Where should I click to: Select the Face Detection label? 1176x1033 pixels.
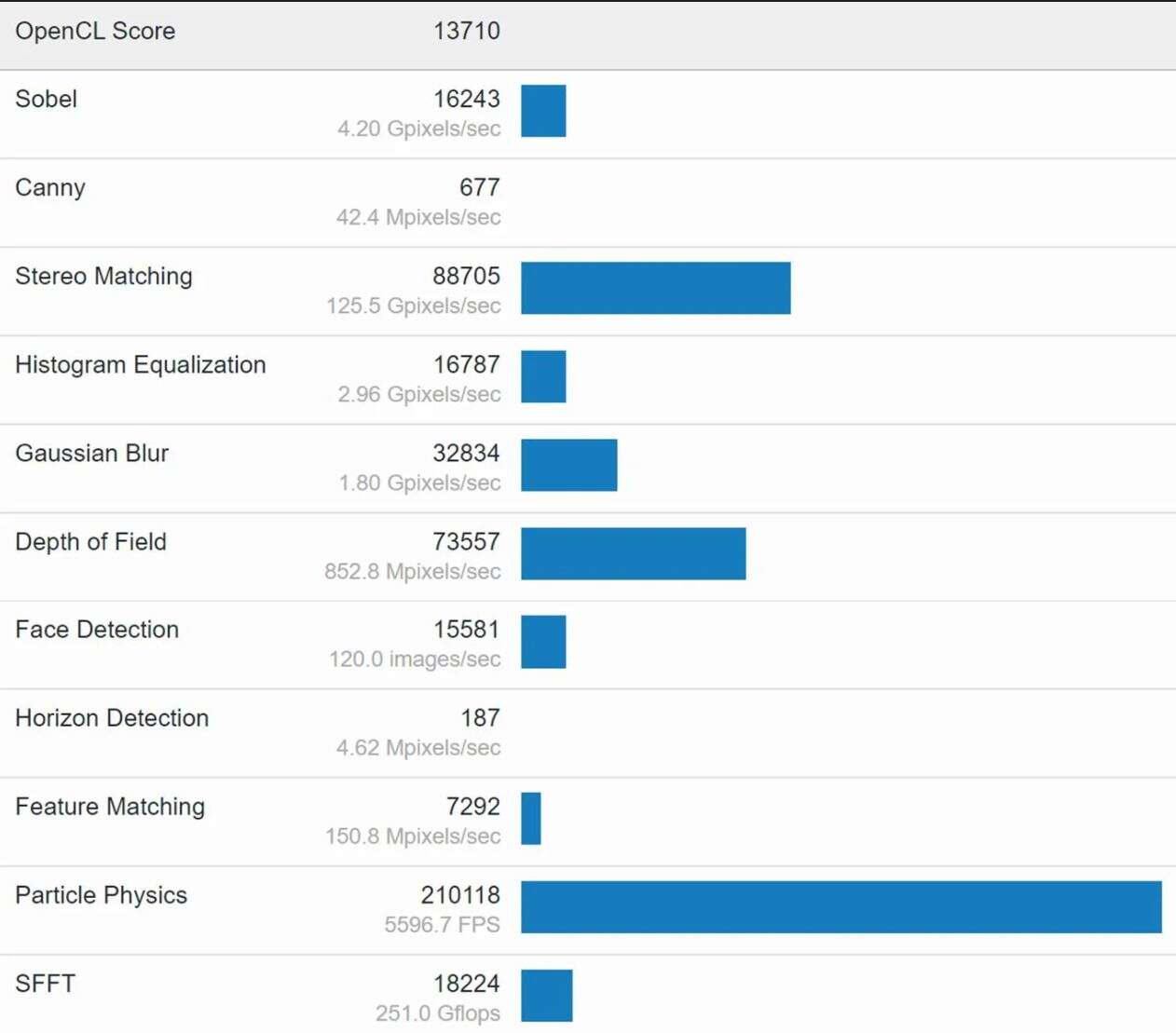[97, 629]
